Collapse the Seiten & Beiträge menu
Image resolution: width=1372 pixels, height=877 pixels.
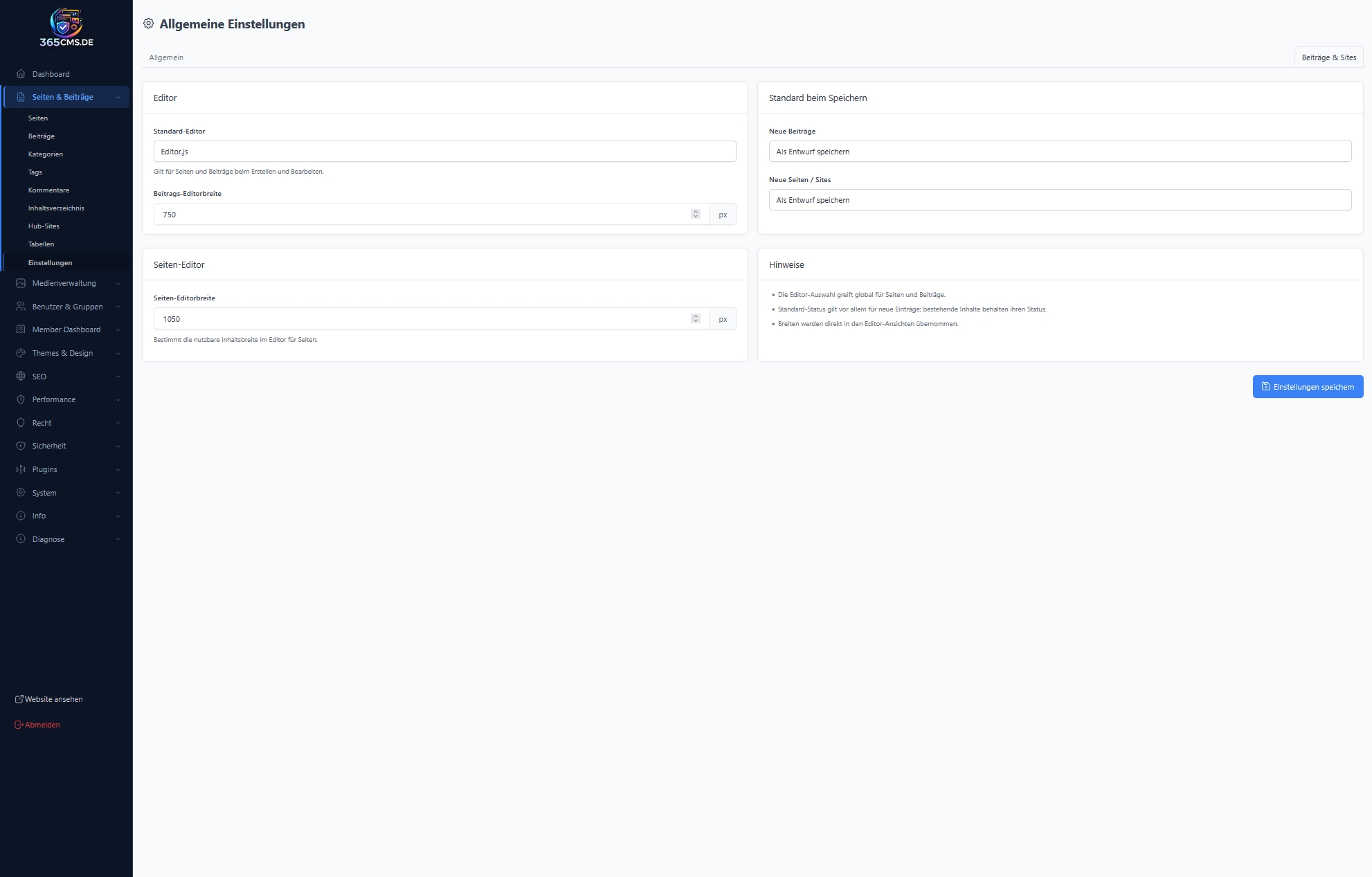(x=118, y=98)
